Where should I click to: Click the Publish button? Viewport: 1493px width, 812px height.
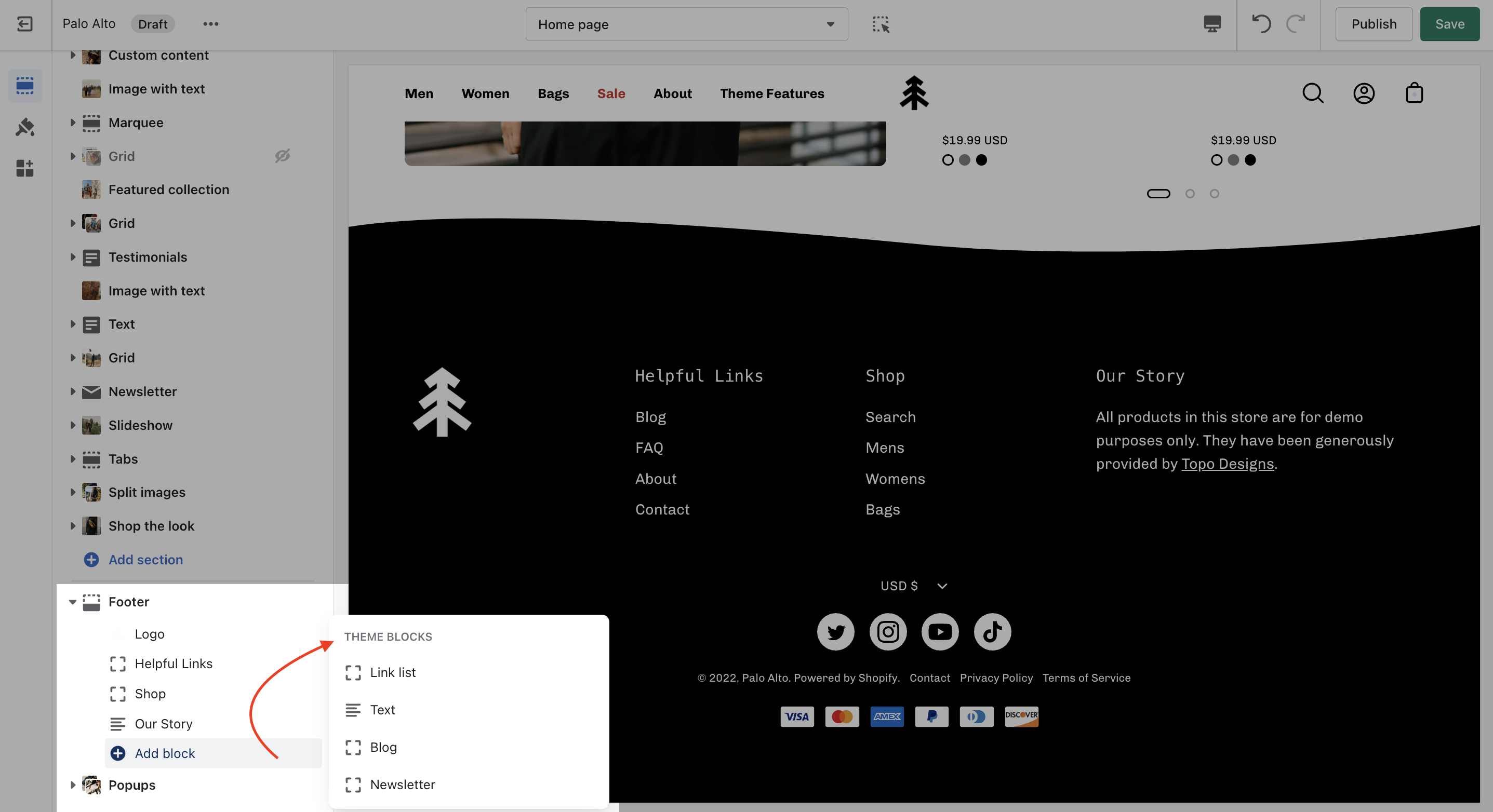(1374, 24)
